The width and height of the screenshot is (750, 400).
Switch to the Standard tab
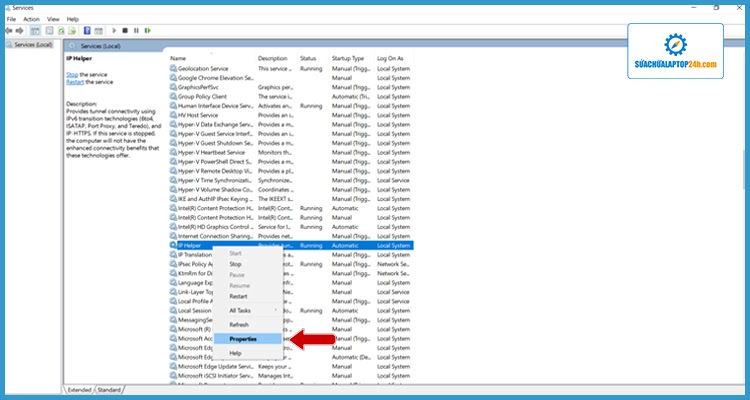coord(109,389)
